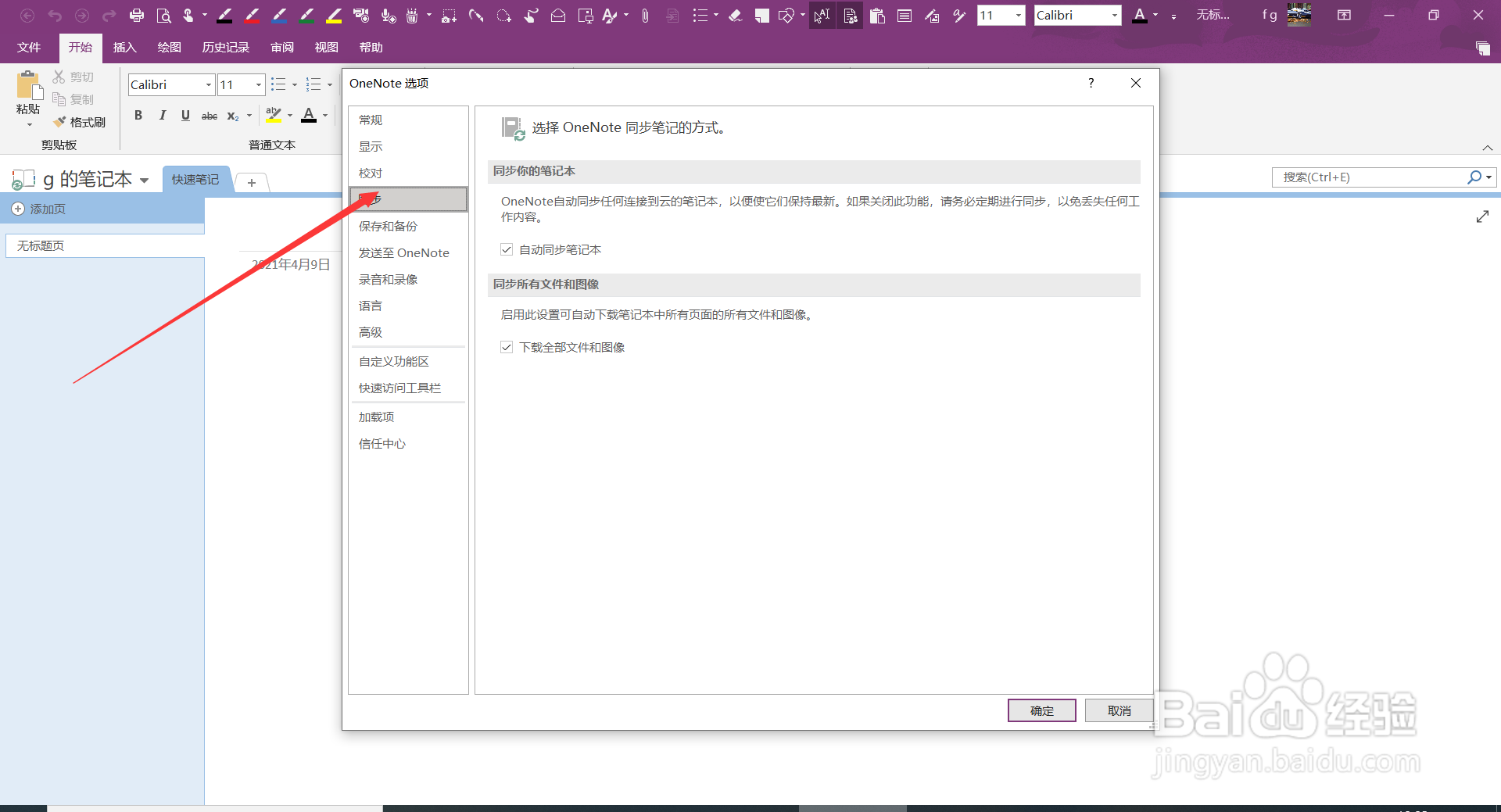
Task: Click the attach file paperclip icon
Action: pos(645,15)
